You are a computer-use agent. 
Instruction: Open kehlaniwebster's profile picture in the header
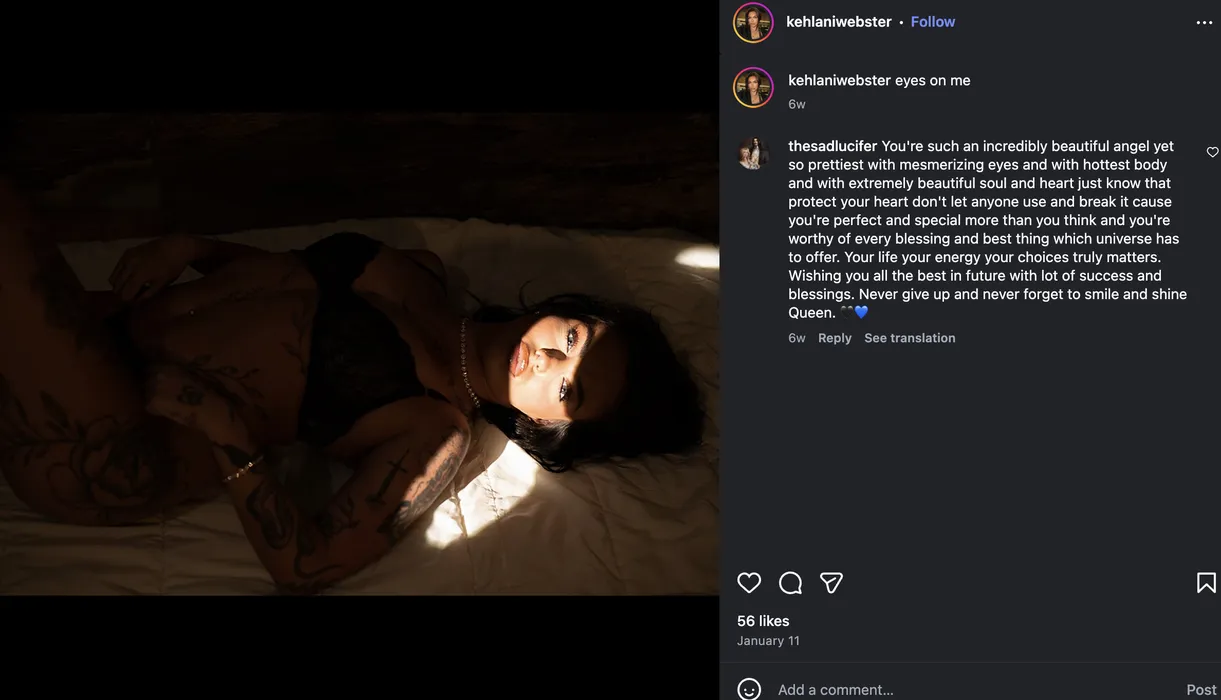[x=753, y=23]
